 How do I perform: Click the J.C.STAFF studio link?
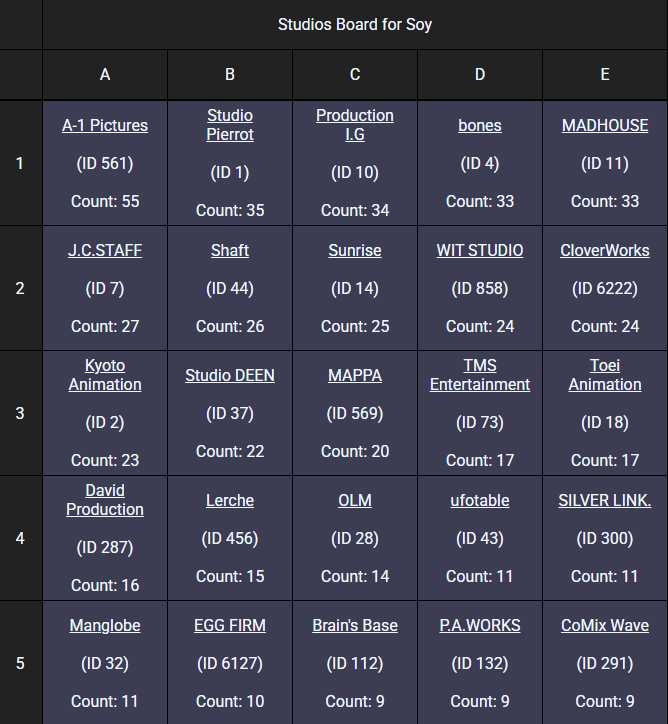(105, 250)
